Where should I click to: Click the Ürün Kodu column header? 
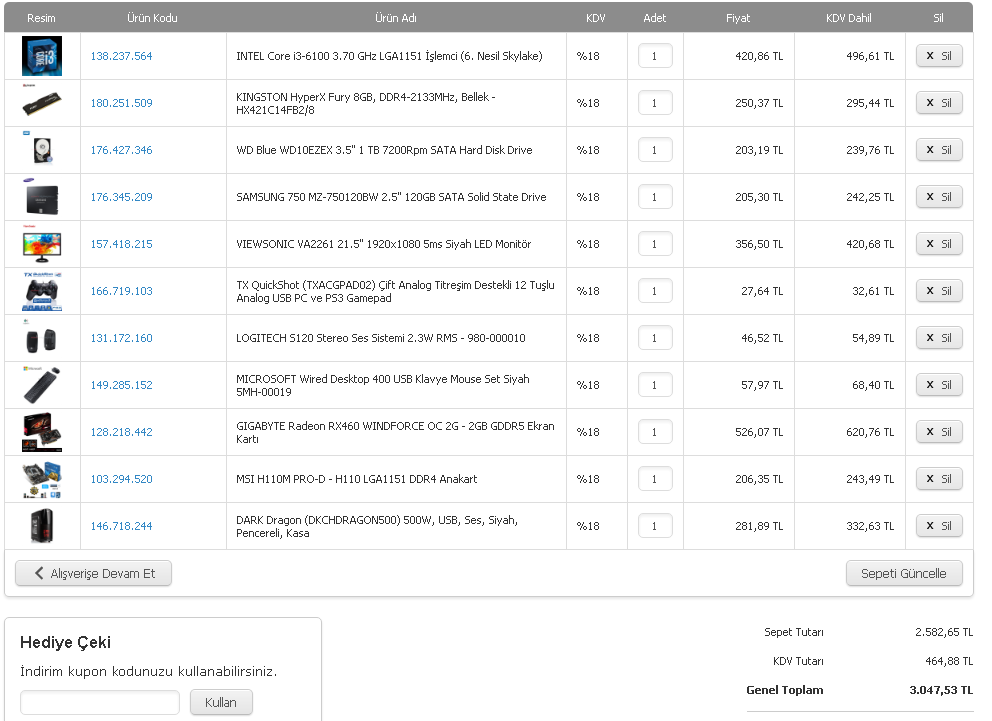(x=152, y=18)
